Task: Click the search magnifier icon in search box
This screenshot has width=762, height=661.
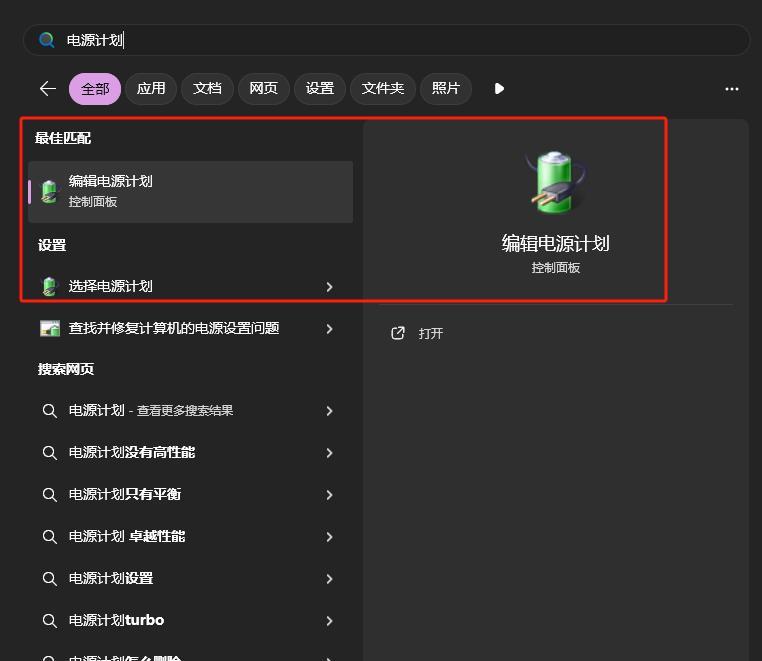Action: pyautogui.click(x=46, y=40)
